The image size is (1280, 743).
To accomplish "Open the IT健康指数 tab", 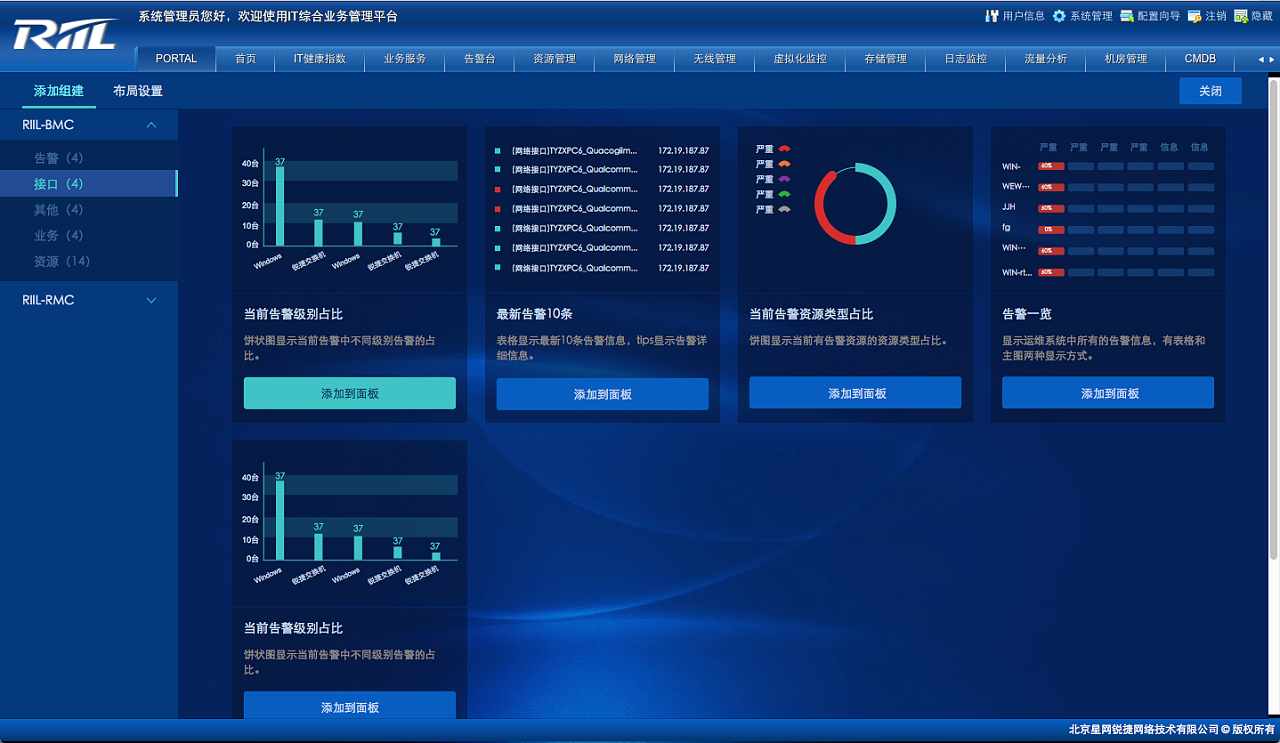I will [320, 59].
